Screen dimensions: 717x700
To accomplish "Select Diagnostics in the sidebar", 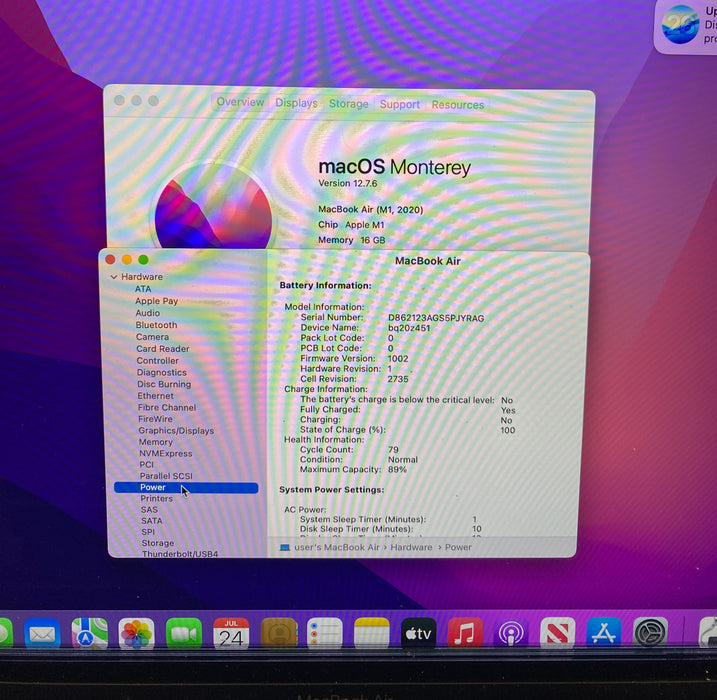I will [162, 372].
